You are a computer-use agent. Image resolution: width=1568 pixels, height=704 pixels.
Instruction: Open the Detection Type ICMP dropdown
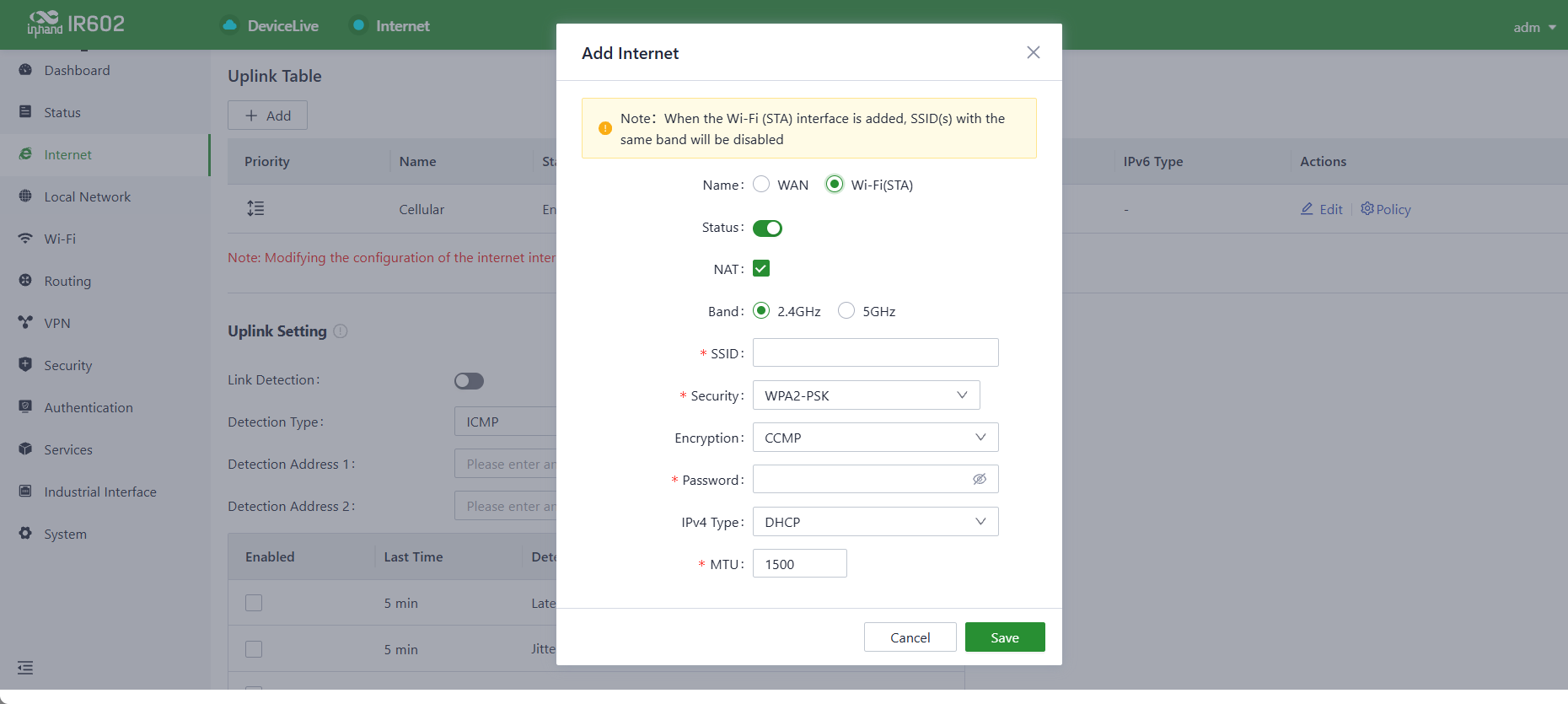(505, 422)
